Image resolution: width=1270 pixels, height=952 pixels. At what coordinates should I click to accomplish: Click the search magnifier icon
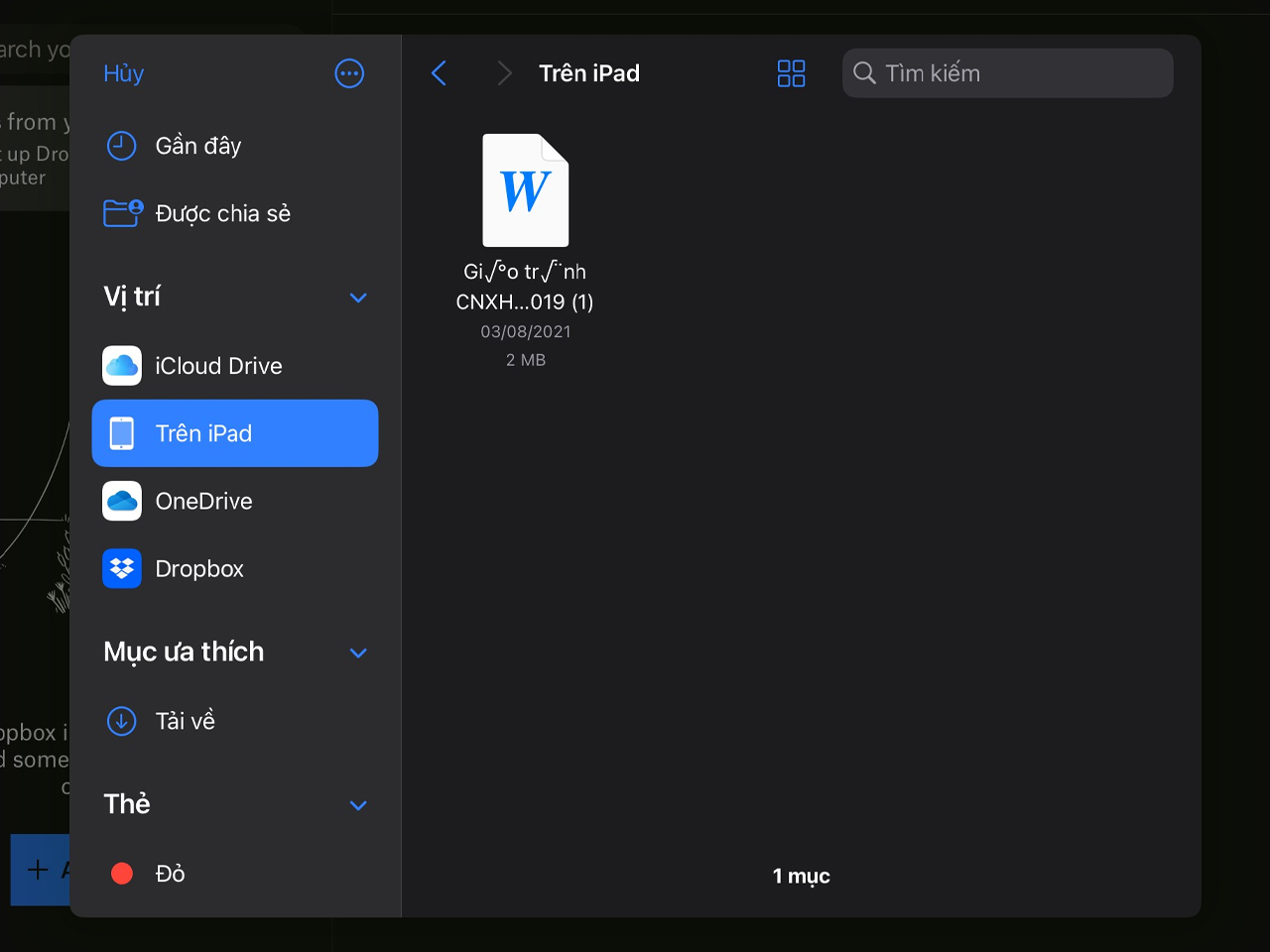pos(864,73)
